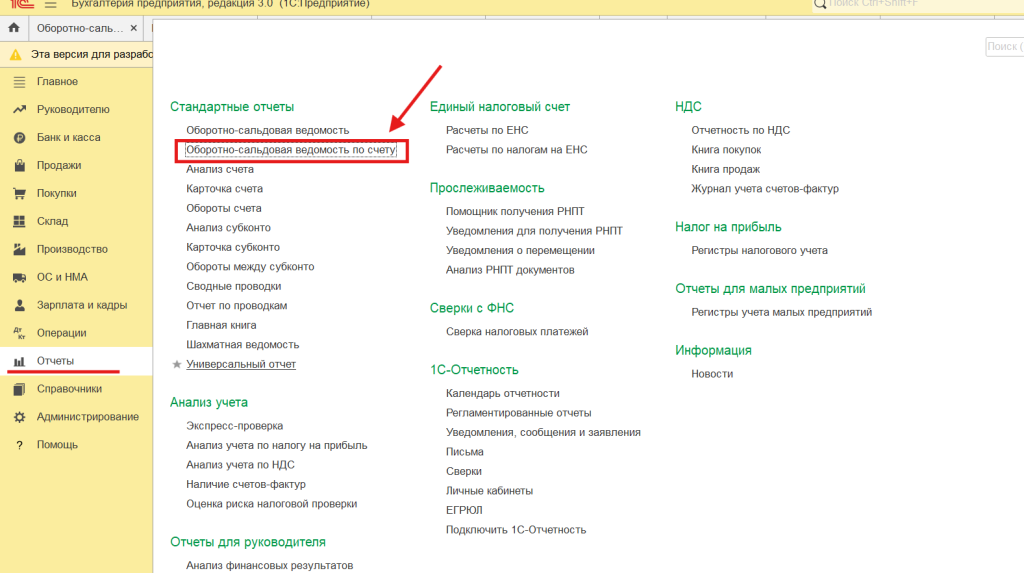Open Шахматная ведомость
1024x573 pixels.
[x=243, y=344]
